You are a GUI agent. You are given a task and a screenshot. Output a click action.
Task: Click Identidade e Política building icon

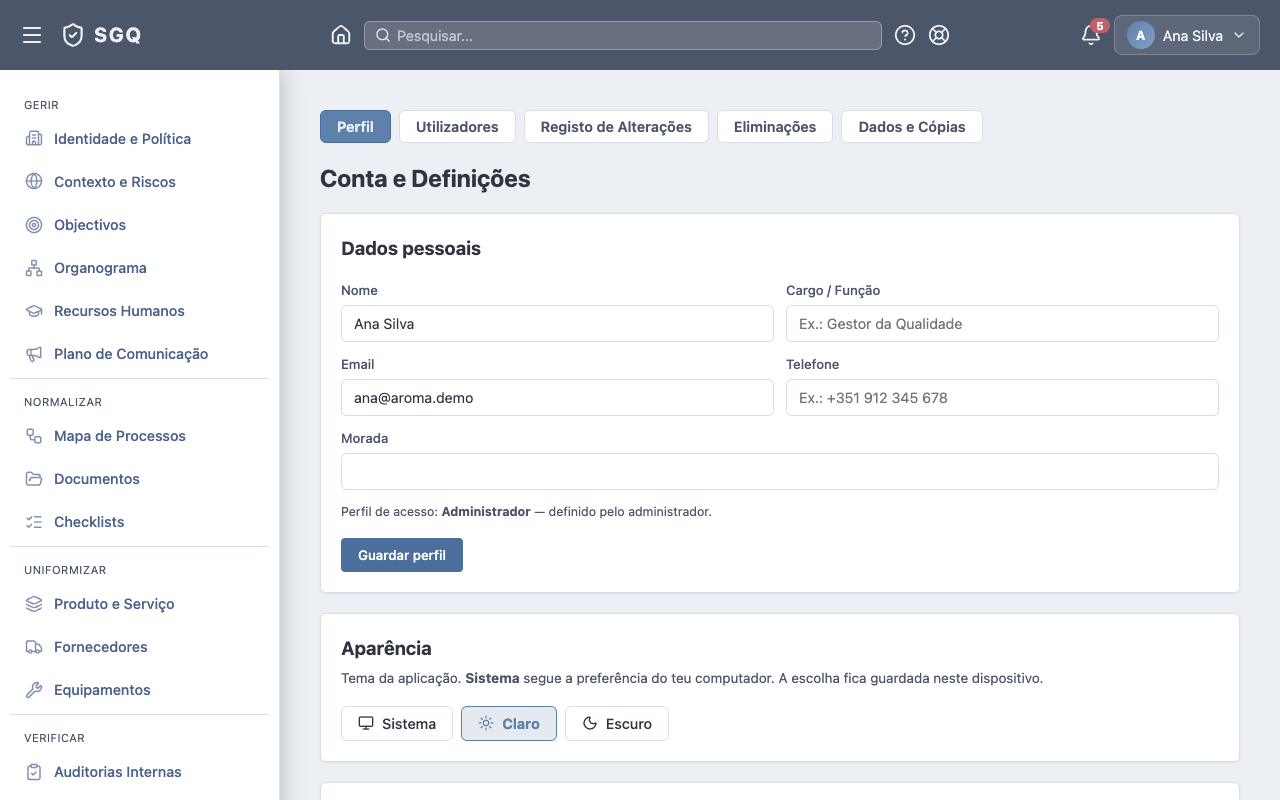click(x=34, y=139)
